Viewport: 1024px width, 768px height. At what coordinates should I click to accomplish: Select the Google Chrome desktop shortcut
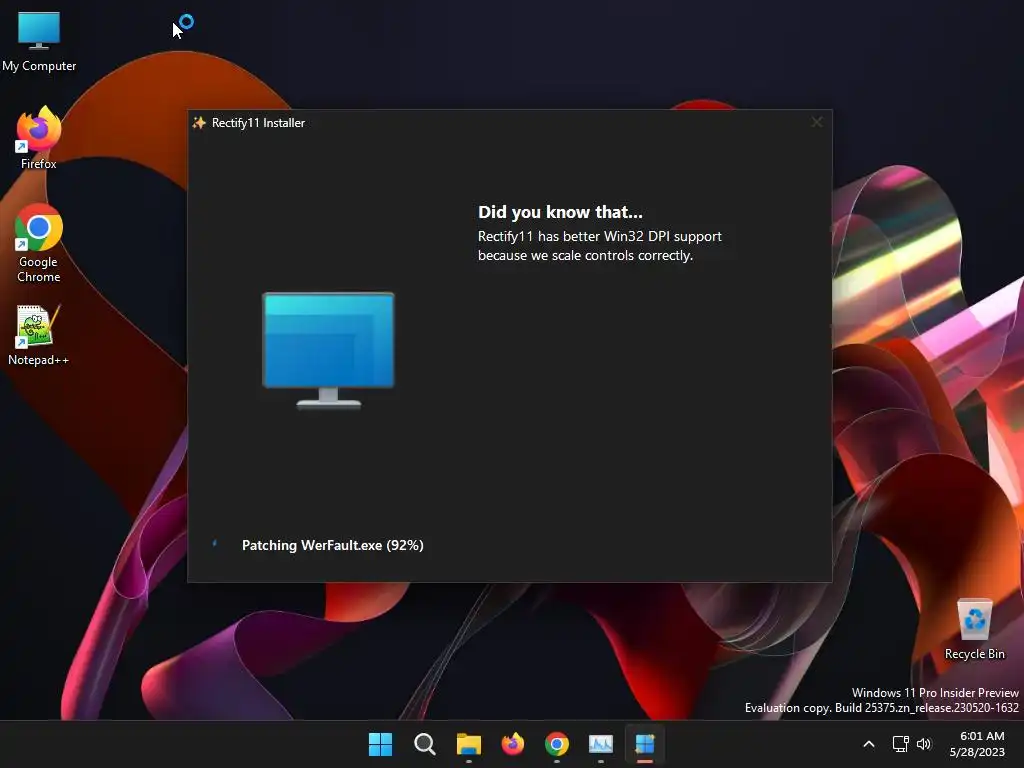tap(39, 243)
